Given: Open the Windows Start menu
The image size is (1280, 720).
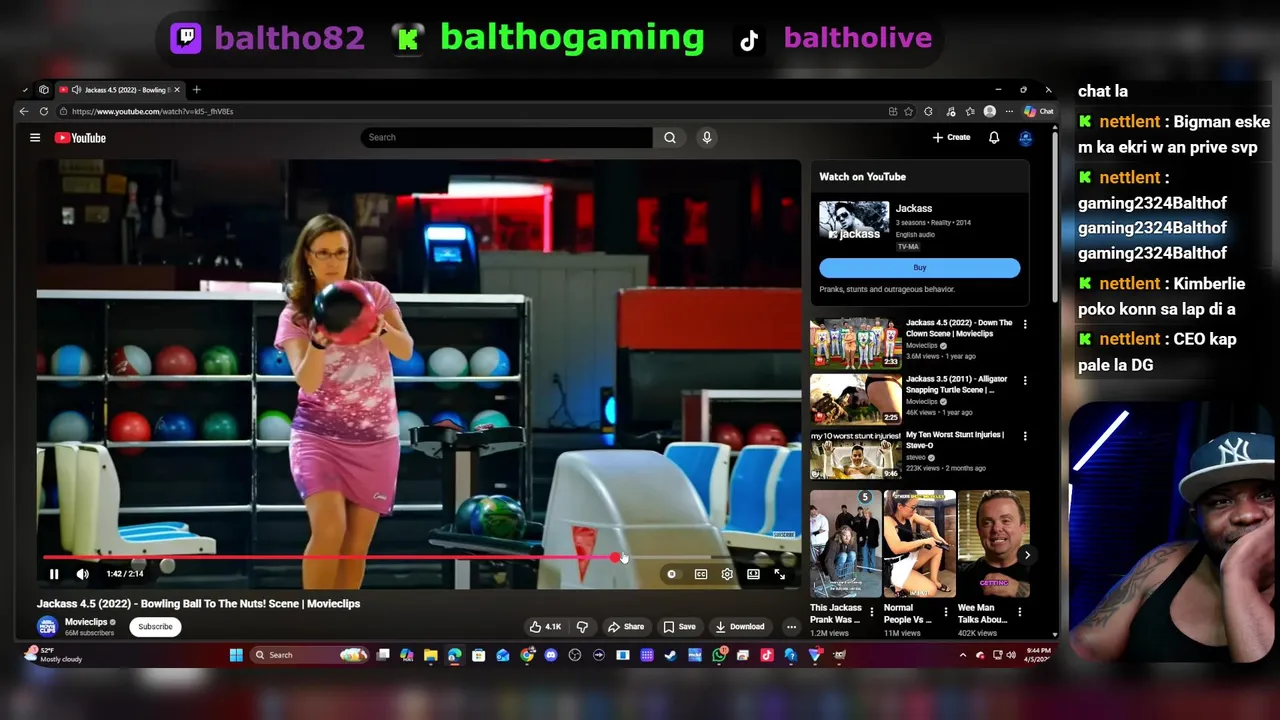Looking at the screenshot, I should click(236, 655).
